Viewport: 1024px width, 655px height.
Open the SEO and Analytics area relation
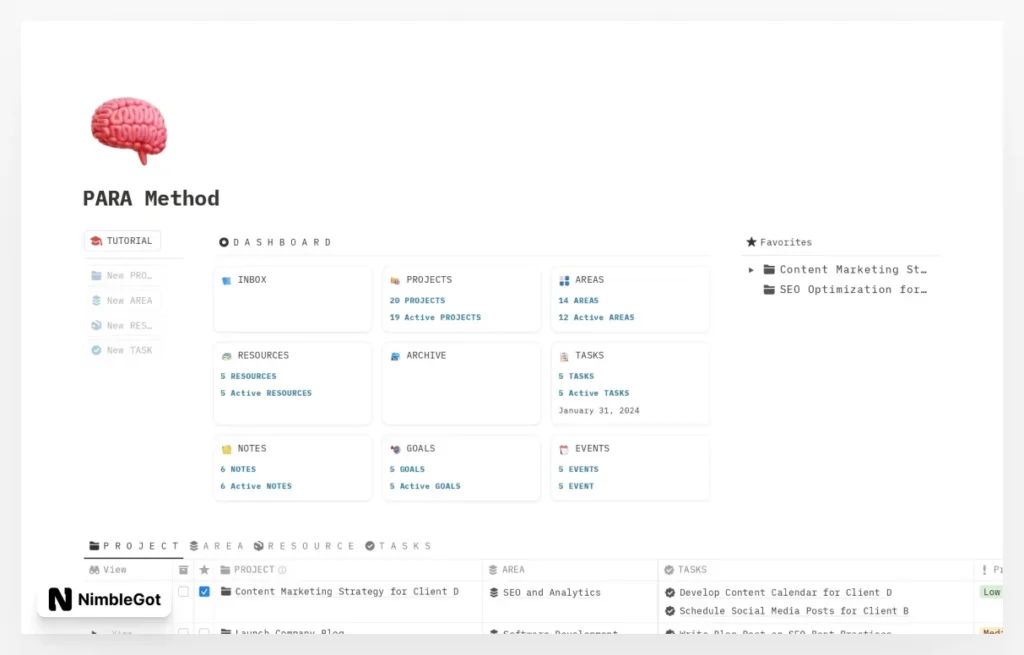[x=551, y=592]
